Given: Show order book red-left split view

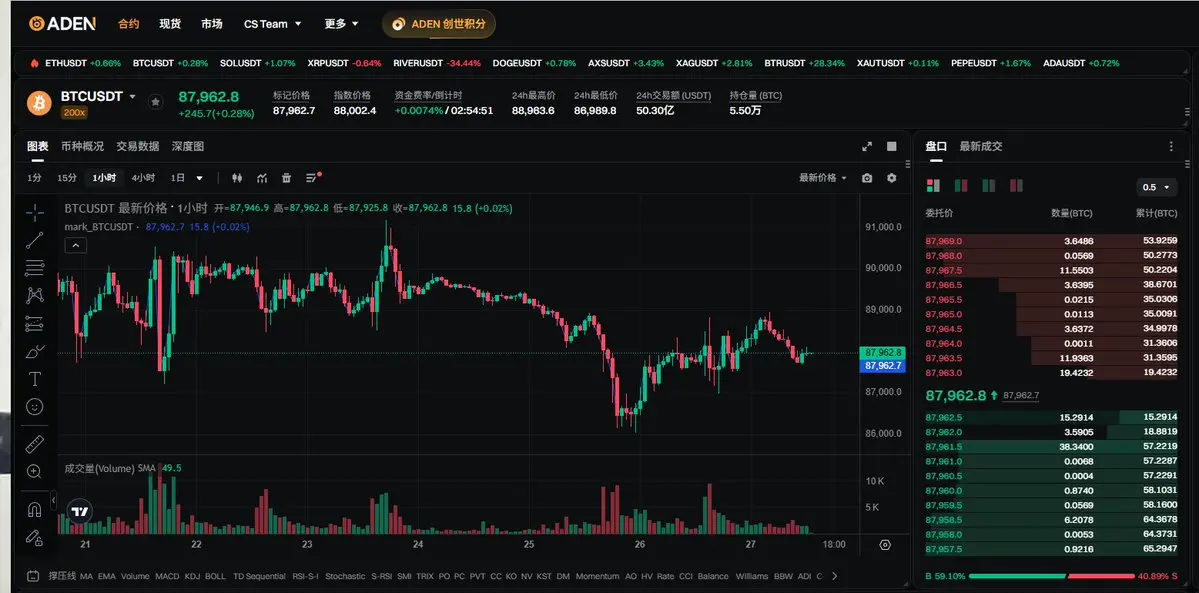Looking at the screenshot, I should pyautogui.click(x=961, y=185).
